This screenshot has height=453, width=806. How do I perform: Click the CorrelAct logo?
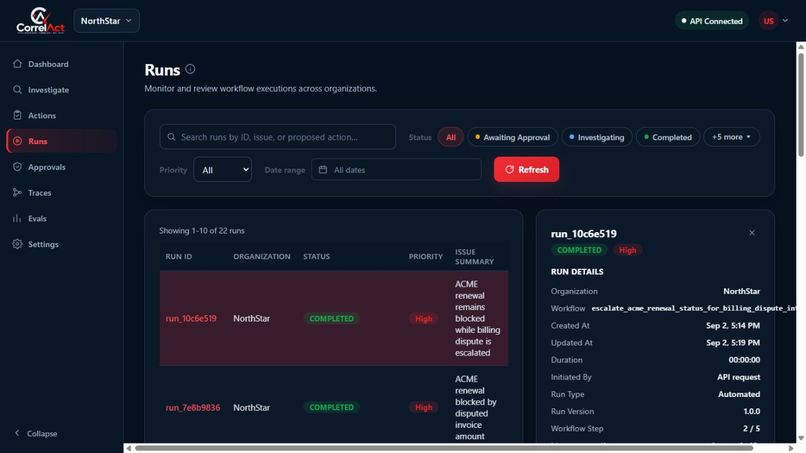coord(40,21)
